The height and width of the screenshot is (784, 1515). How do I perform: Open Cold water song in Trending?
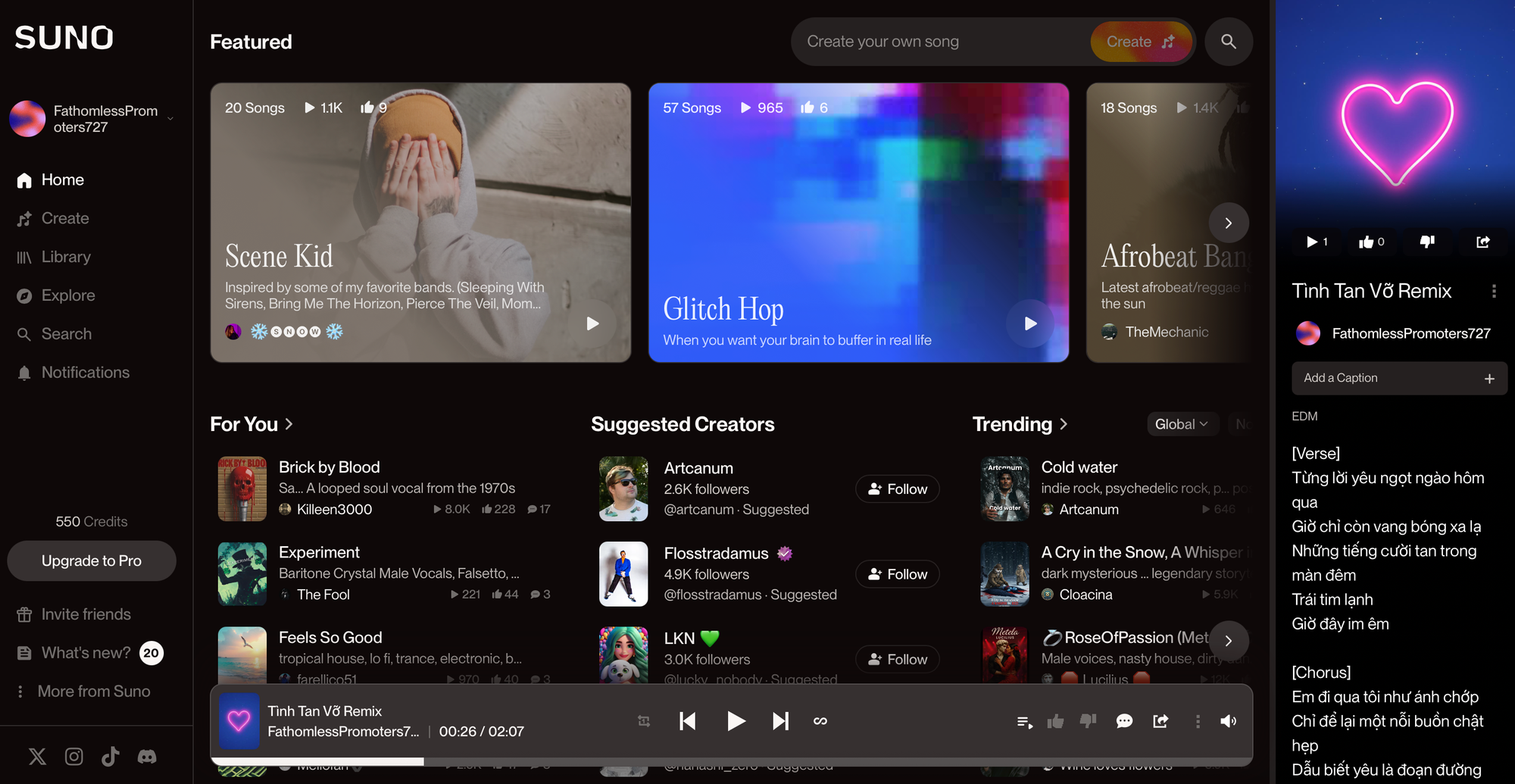pyautogui.click(x=1079, y=467)
